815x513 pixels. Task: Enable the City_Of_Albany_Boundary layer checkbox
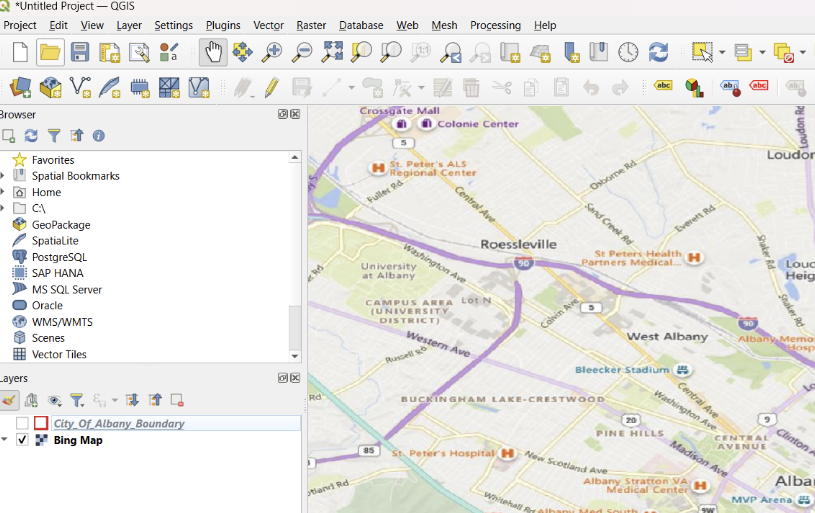[x=22, y=424]
